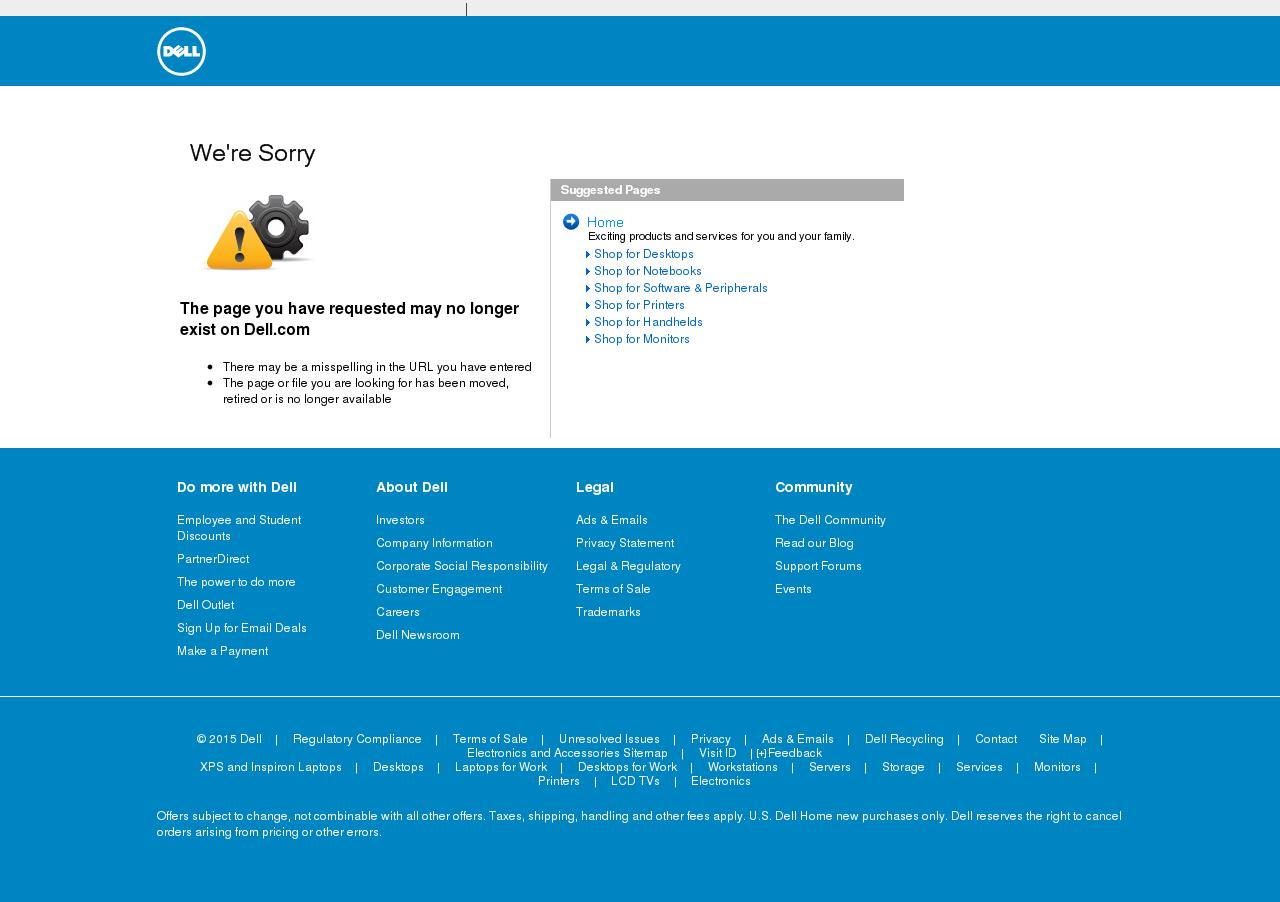Open Corporate Social Responsibility link

(x=462, y=566)
